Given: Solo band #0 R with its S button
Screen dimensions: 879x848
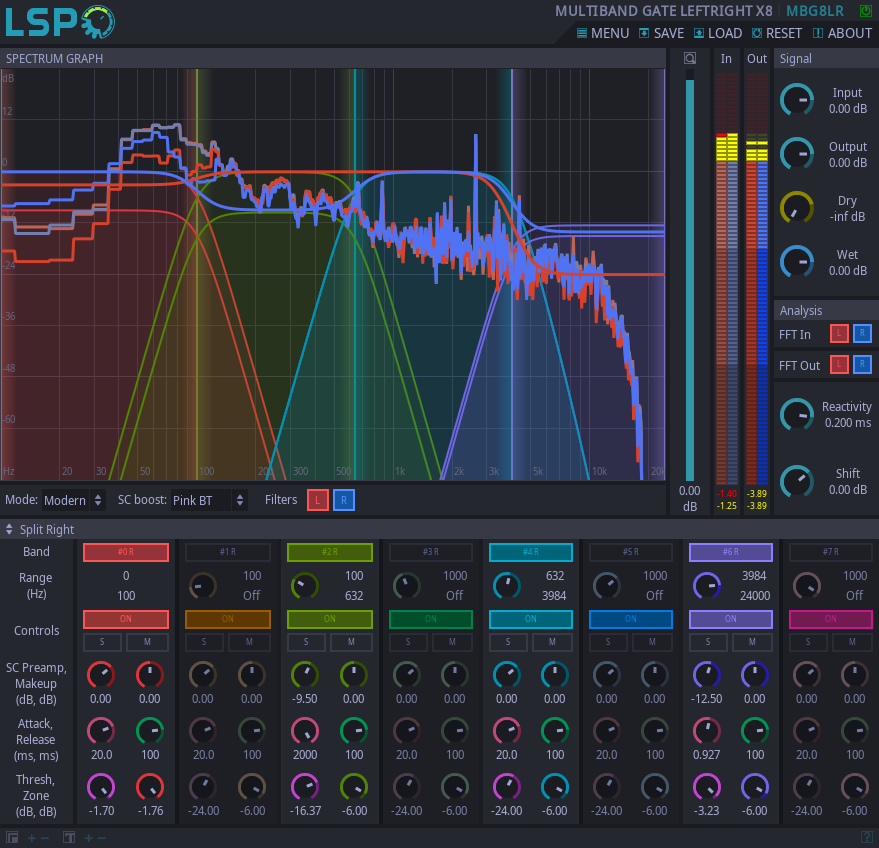Looking at the screenshot, I should pos(102,642).
